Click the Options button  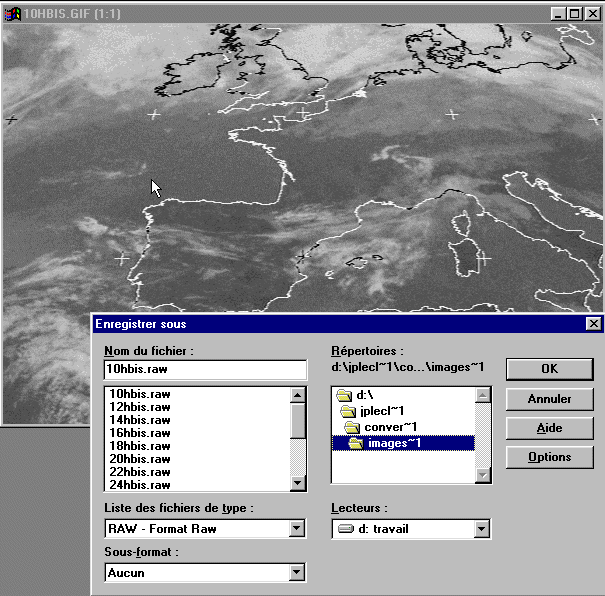[549, 457]
